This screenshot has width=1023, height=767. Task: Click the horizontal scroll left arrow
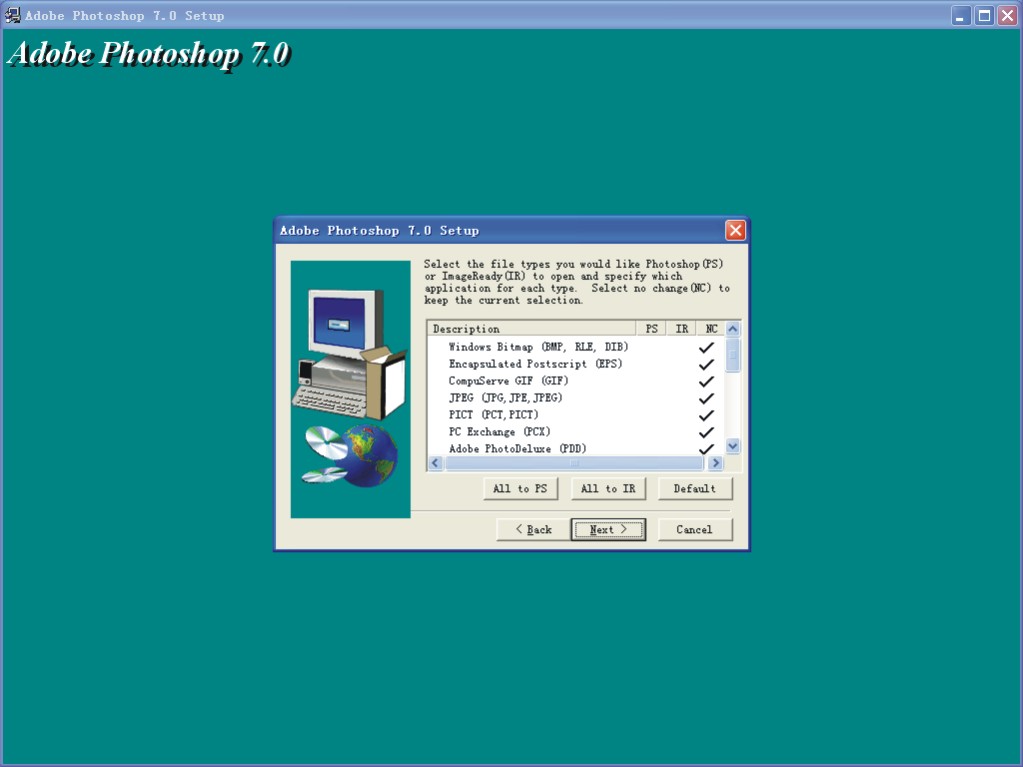point(435,462)
